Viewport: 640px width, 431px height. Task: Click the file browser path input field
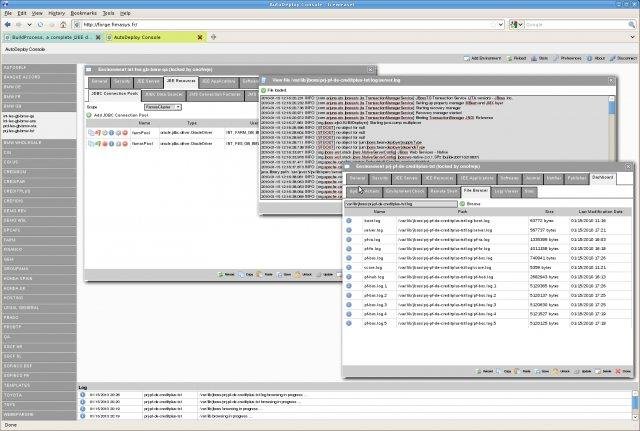[401, 203]
